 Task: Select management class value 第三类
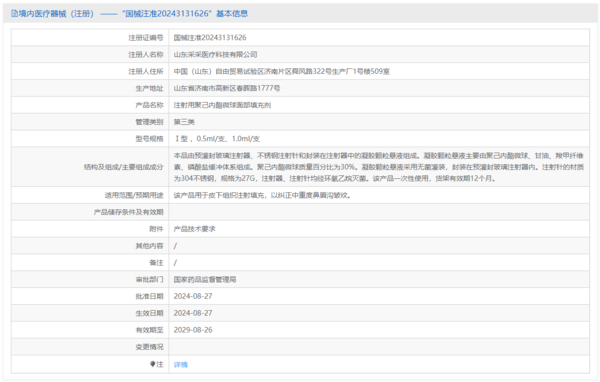[x=184, y=122]
